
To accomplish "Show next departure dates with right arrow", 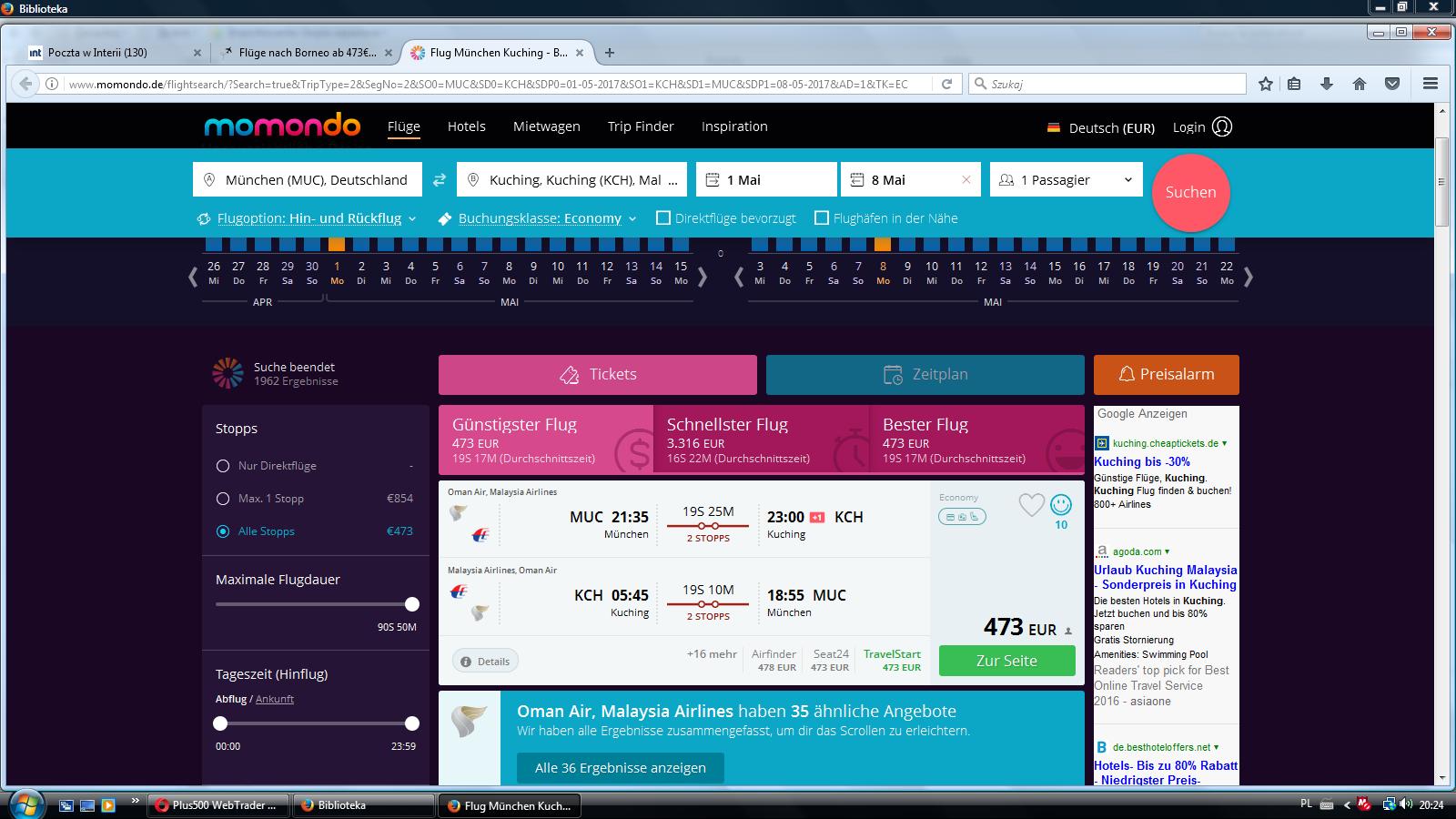I will 702,277.
